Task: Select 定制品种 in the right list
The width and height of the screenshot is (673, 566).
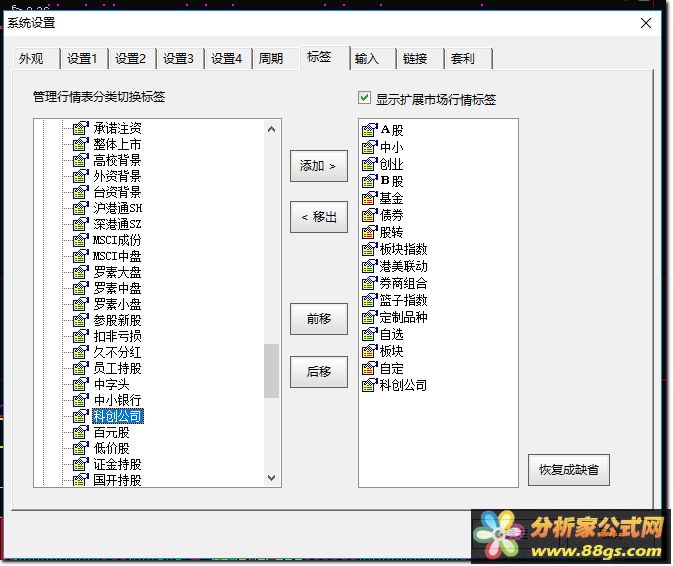Action: click(403, 317)
